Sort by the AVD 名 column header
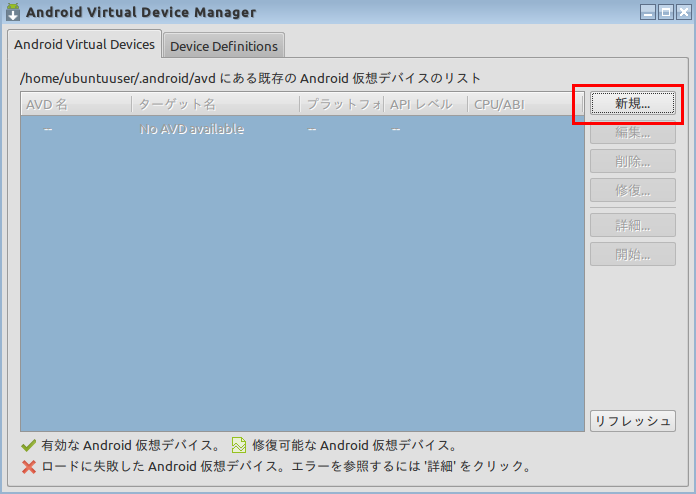Image resolution: width=696 pixels, height=494 pixels. (76, 104)
